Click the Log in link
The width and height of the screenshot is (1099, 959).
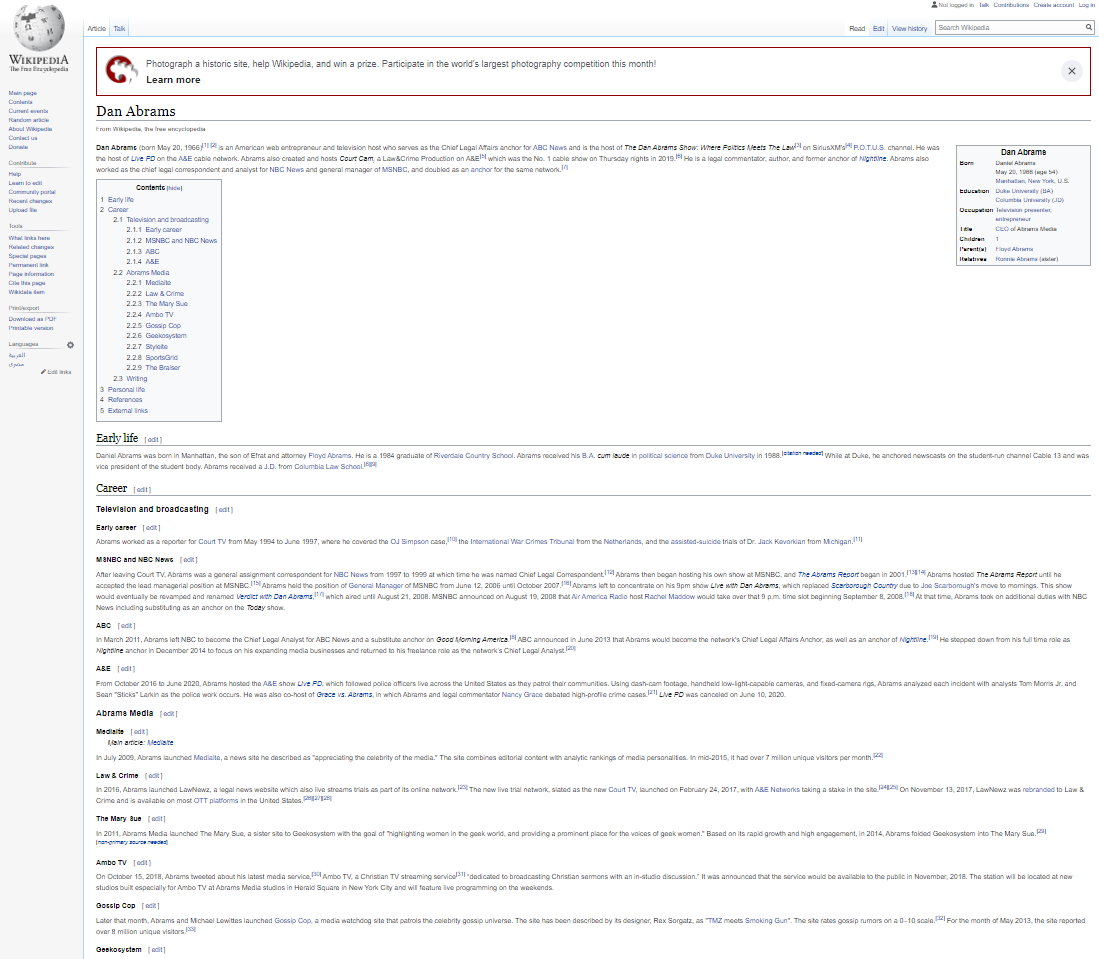[1086, 5]
